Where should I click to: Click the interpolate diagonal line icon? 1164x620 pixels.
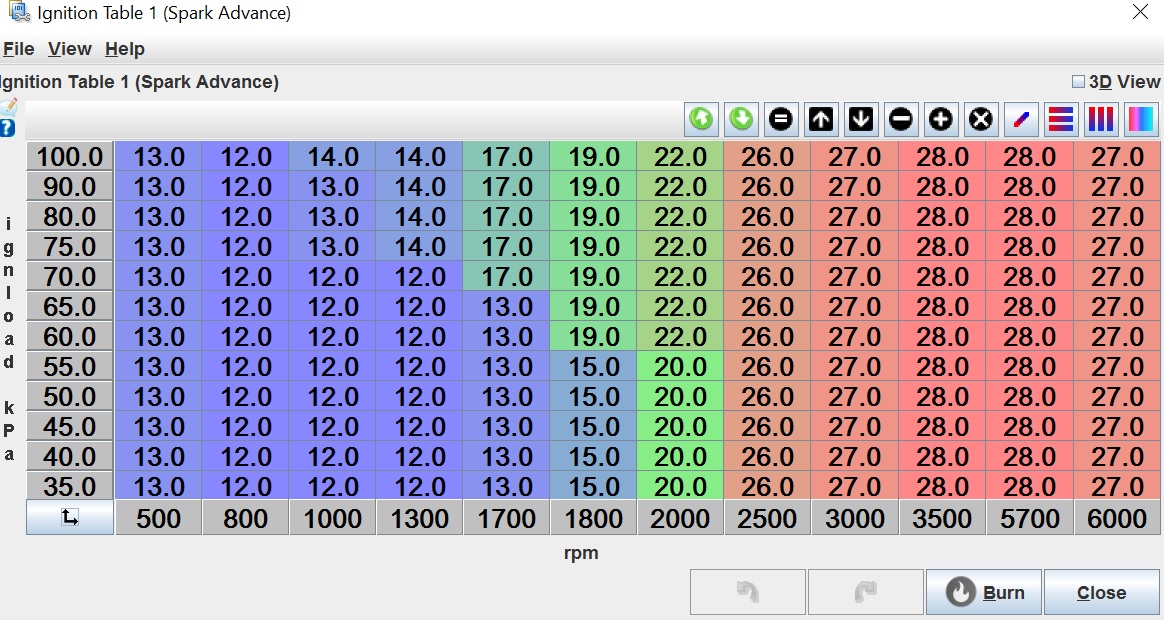(x=1021, y=120)
